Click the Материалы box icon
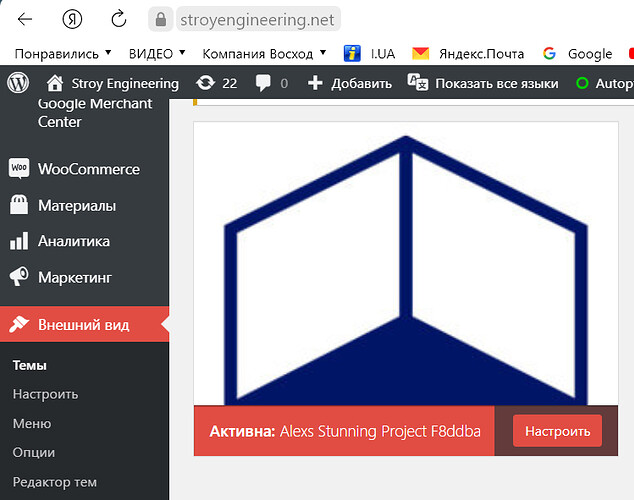The image size is (634, 500). tap(19, 205)
